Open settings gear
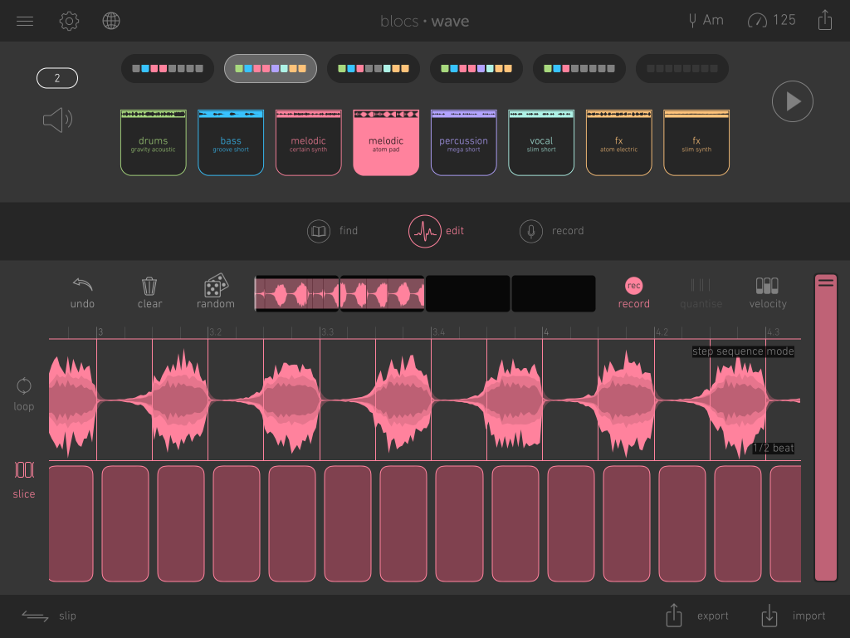 point(69,21)
